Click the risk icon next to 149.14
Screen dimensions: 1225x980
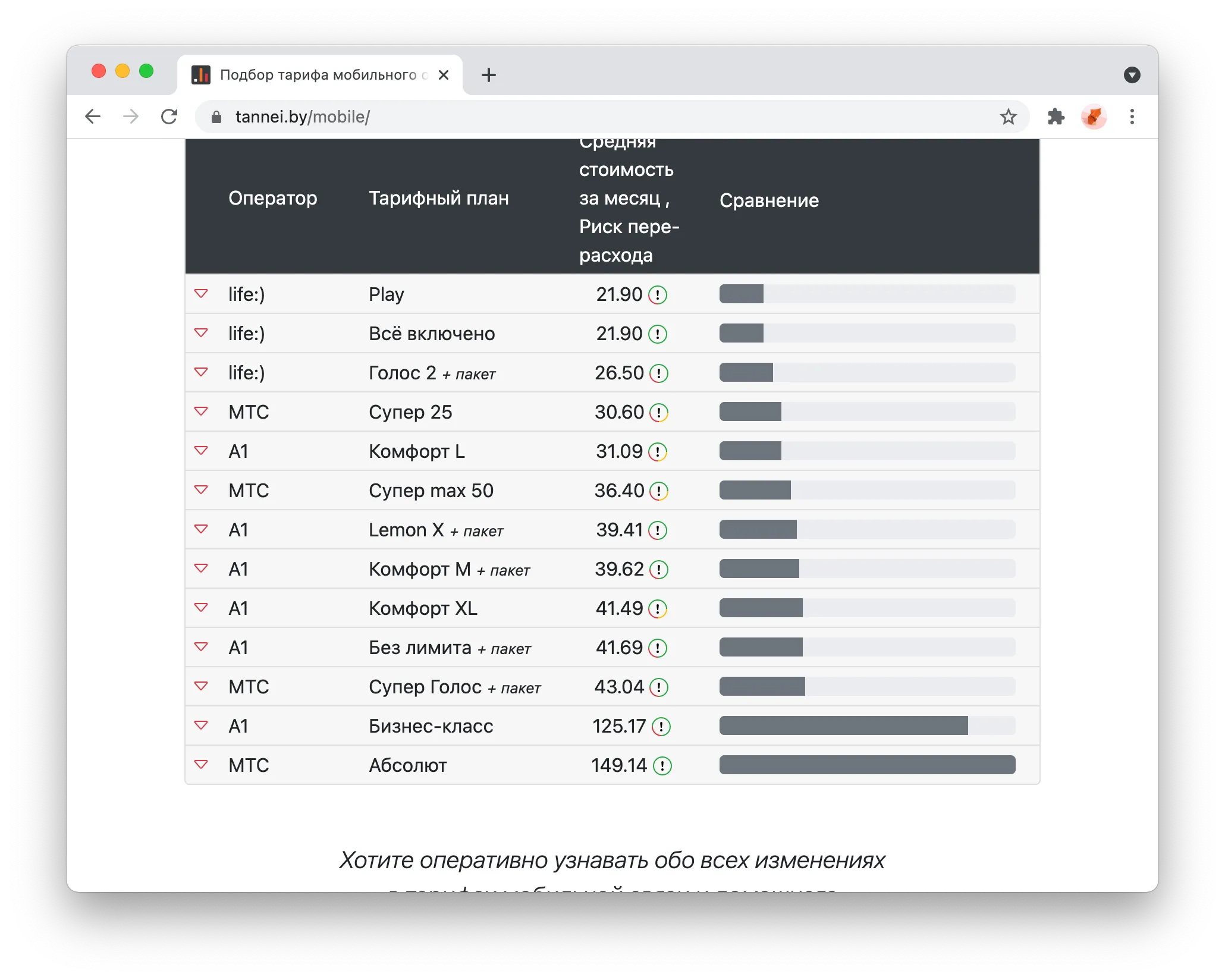(662, 766)
